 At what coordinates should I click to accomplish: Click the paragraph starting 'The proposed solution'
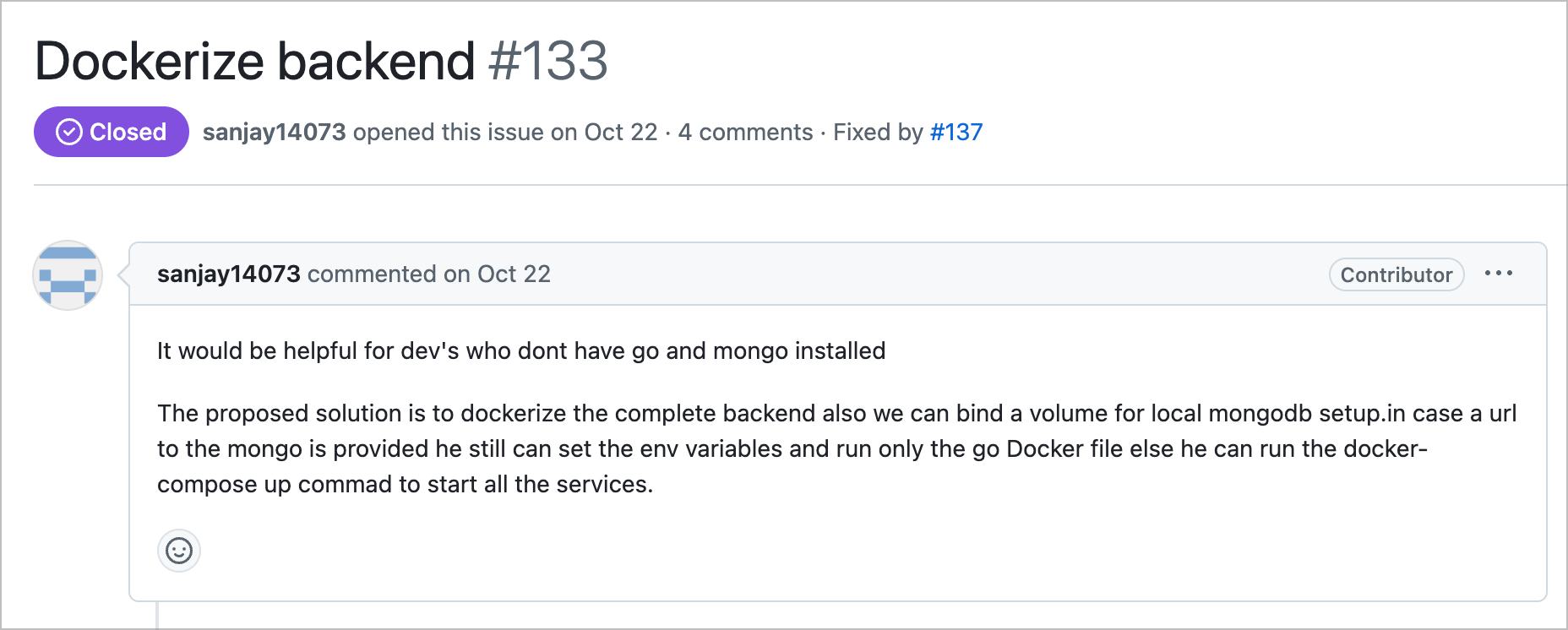tap(837, 448)
